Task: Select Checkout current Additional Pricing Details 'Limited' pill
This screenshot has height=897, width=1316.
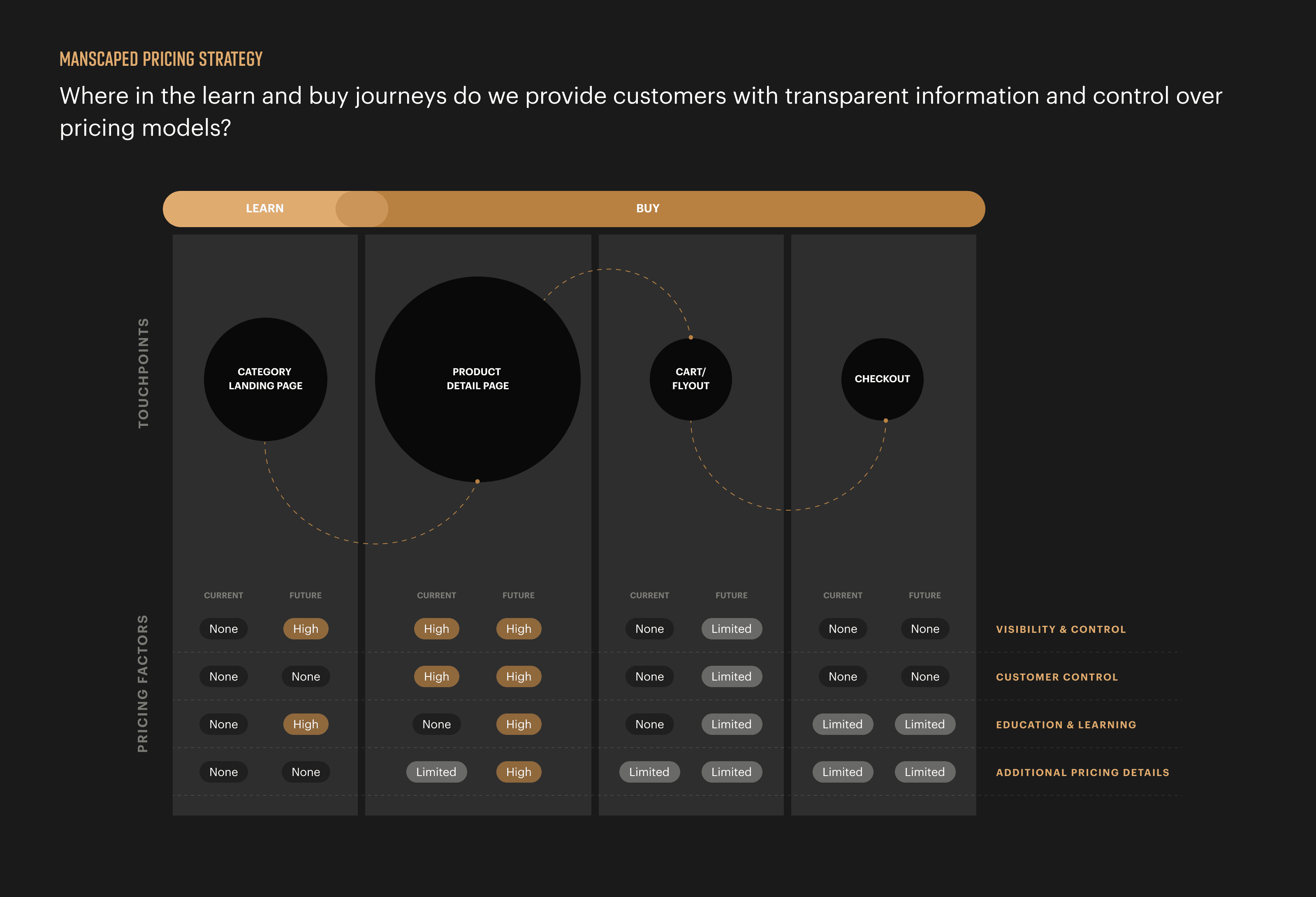Action: (x=843, y=771)
